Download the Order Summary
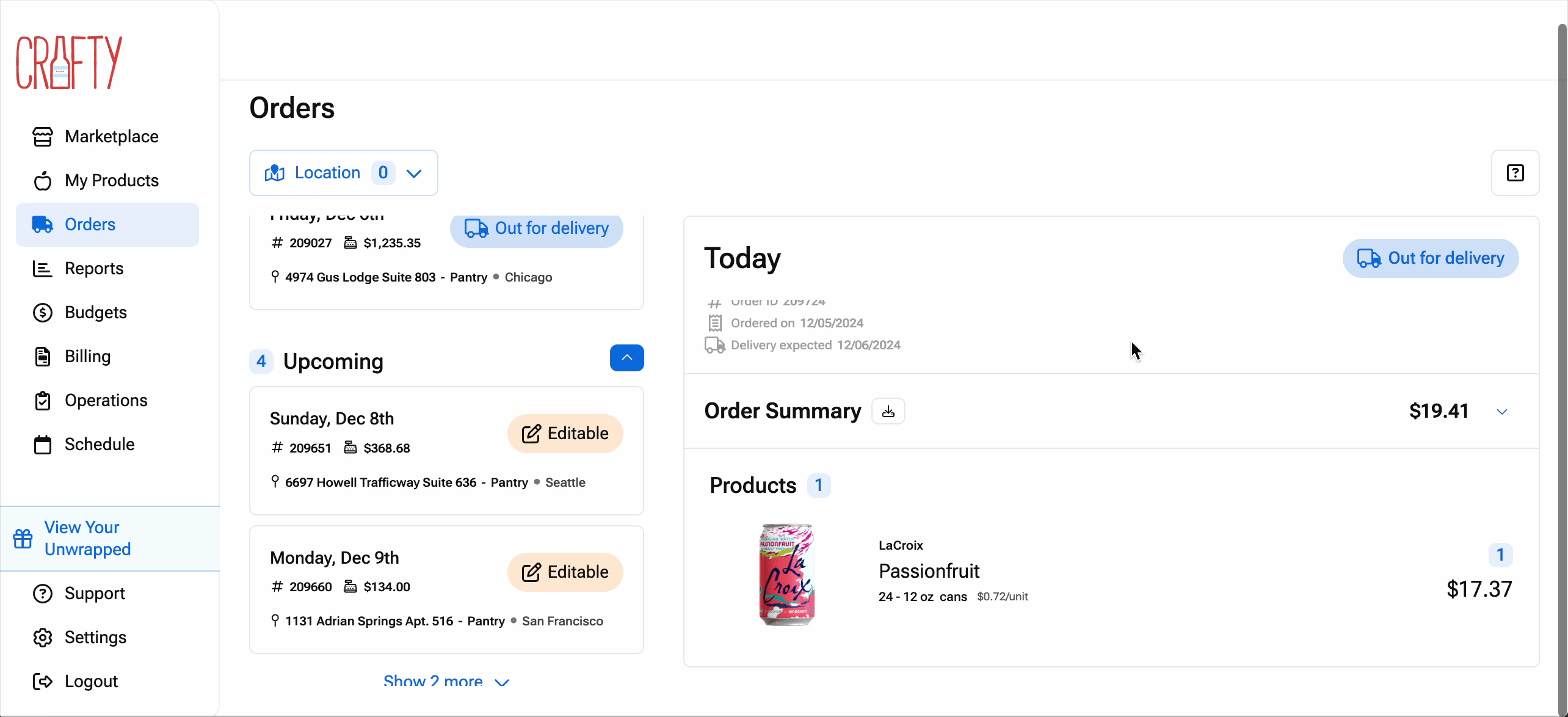This screenshot has width=1568, height=717. pyautogui.click(x=888, y=412)
